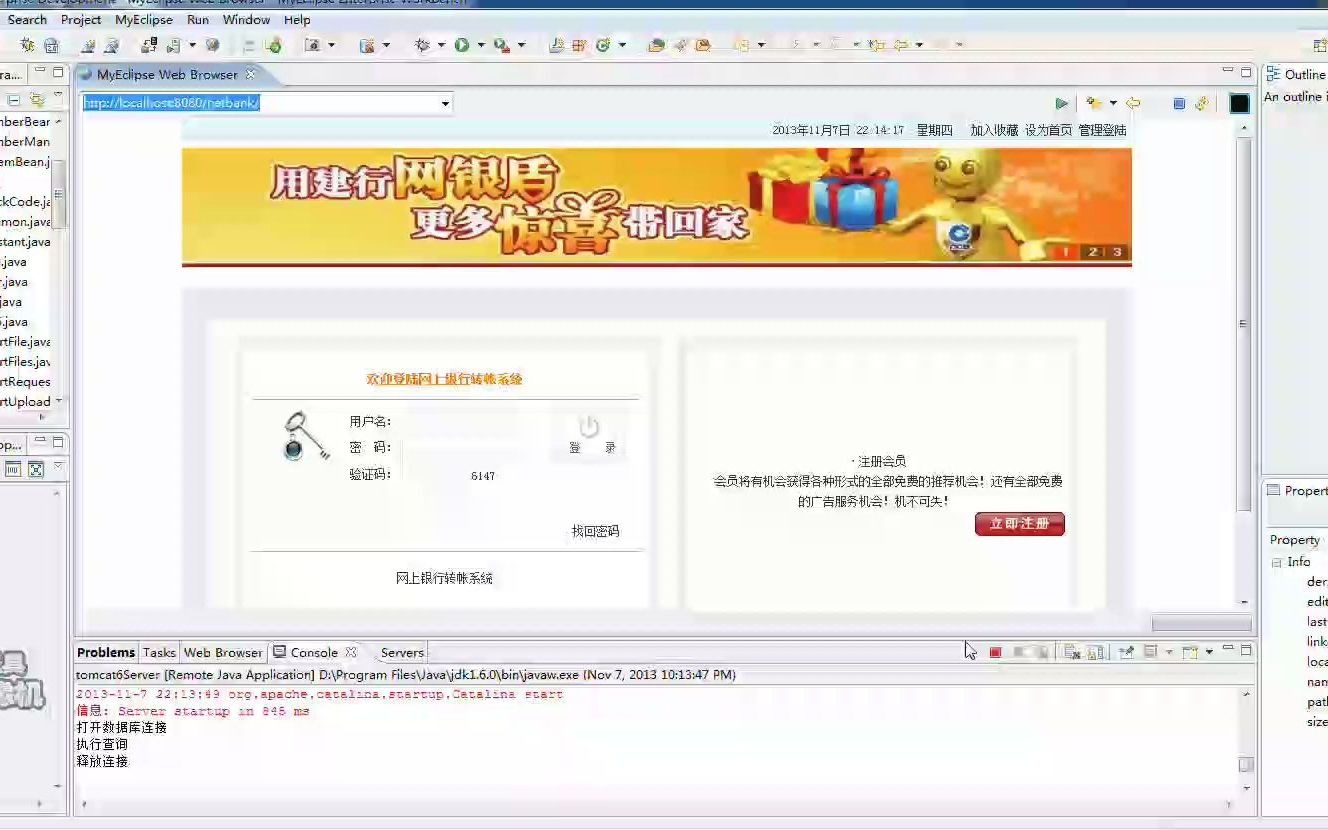Toggle Link with Editor in left panel
The height and width of the screenshot is (830, 1328).
pos(37,100)
